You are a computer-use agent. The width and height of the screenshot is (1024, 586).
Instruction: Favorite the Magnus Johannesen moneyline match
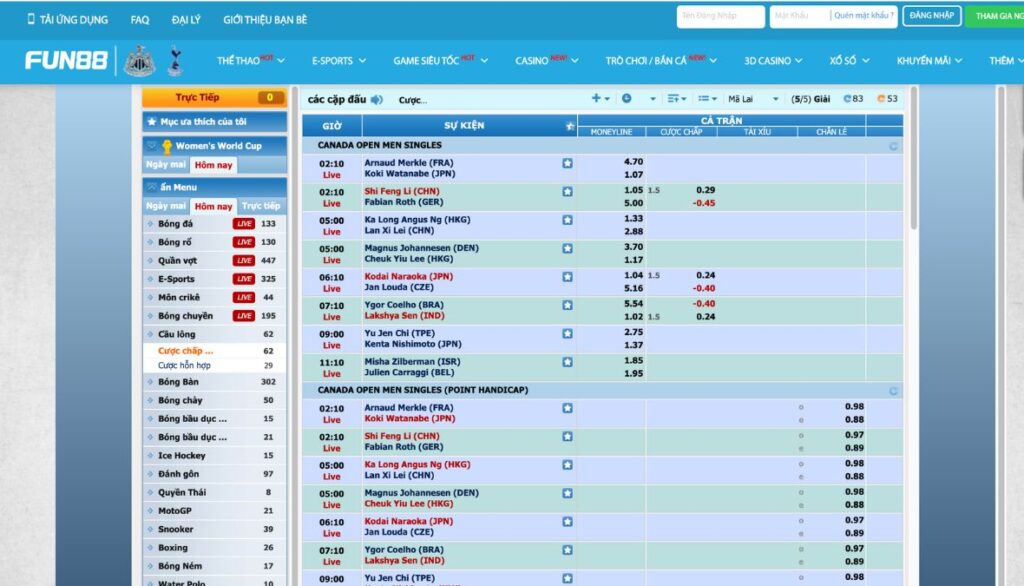568,248
